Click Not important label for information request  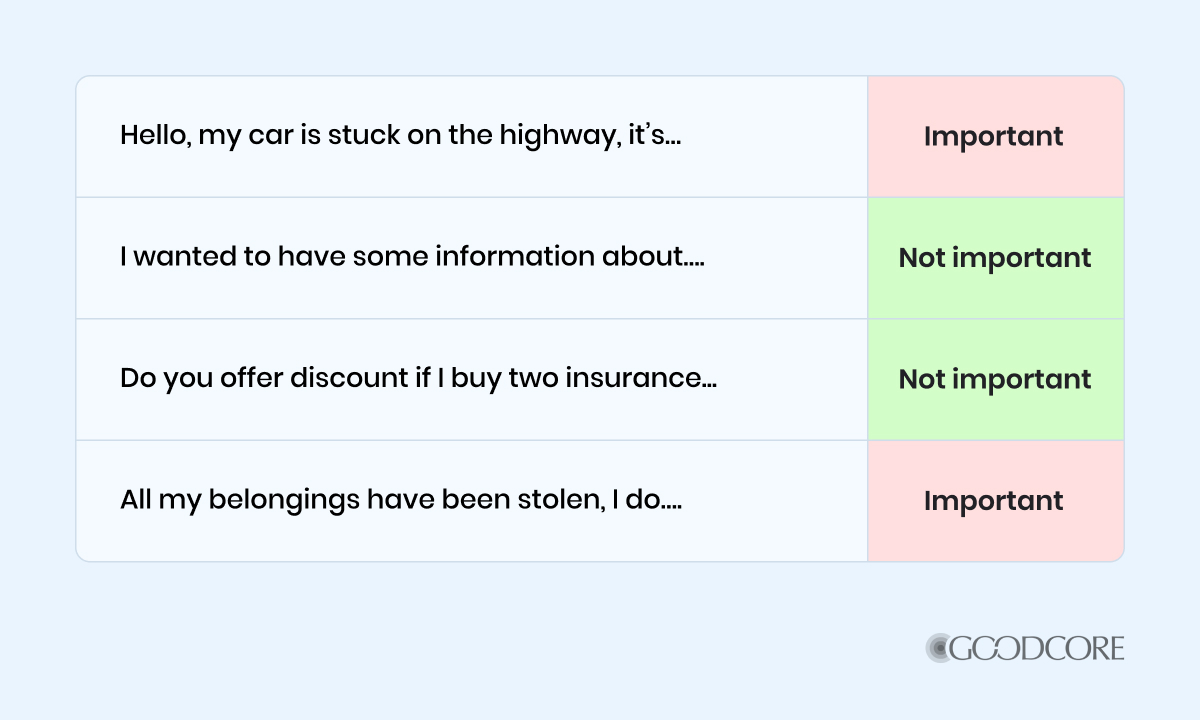995,258
